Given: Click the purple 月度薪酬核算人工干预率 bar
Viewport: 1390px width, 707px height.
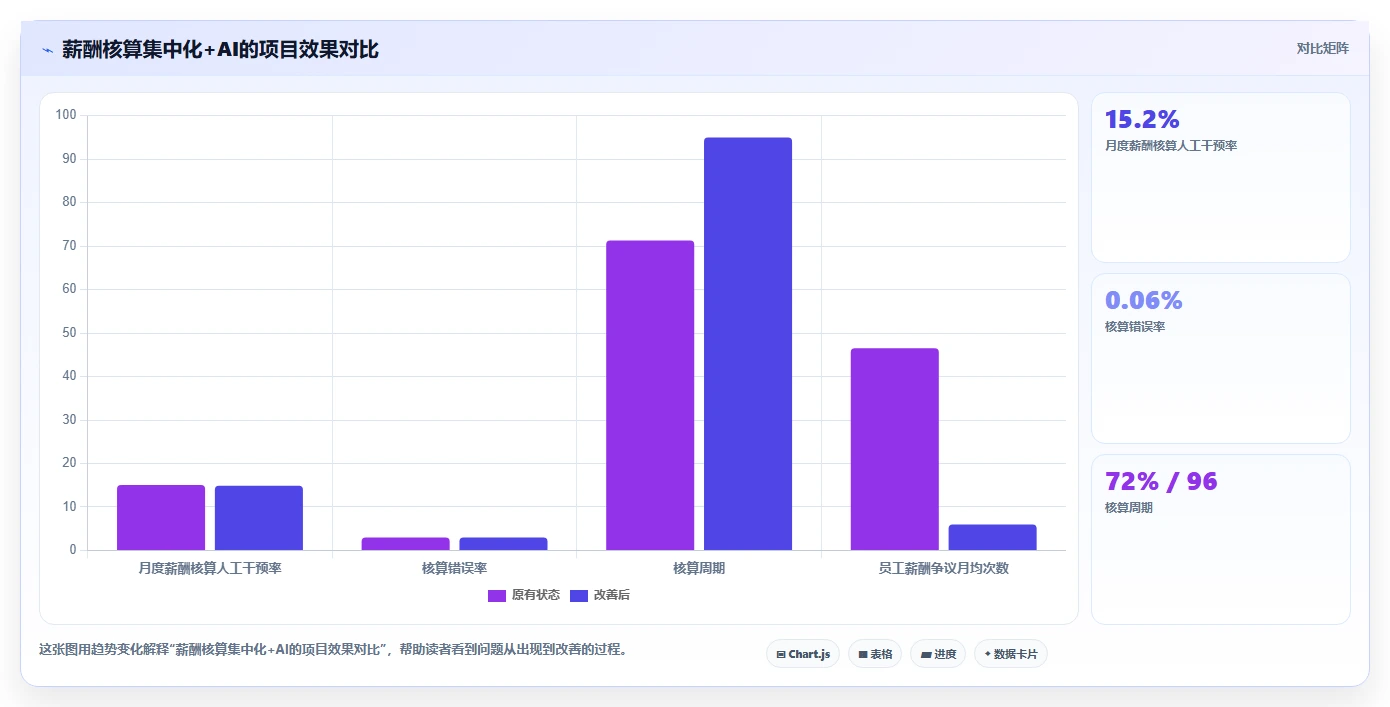Looking at the screenshot, I should pyautogui.click(x=161, y=517).
